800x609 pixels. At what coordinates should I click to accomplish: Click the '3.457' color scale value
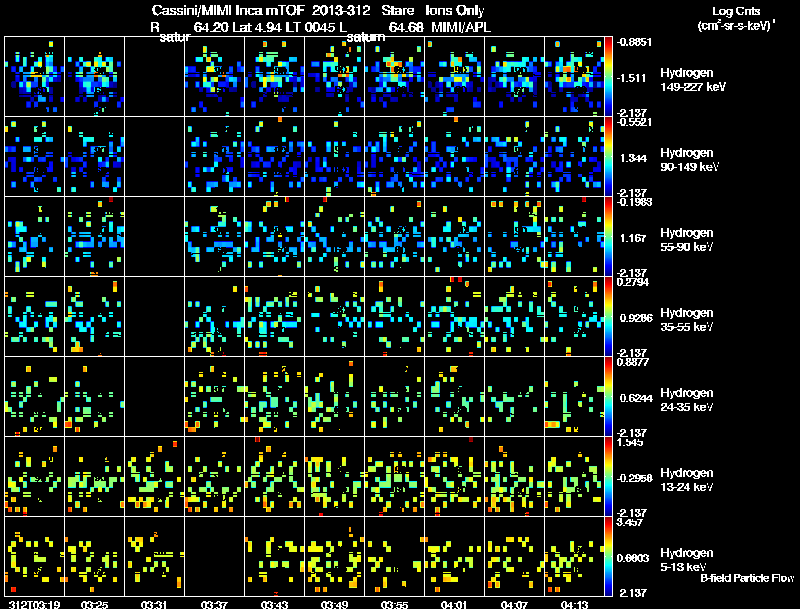(630, 522)
